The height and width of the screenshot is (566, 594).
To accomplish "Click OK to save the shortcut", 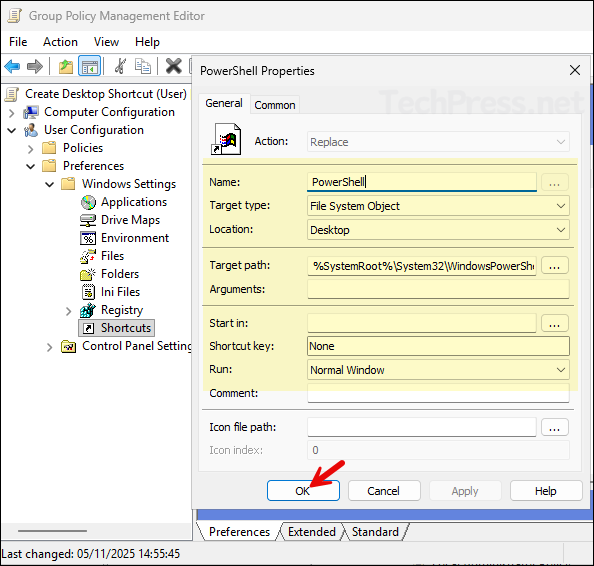I will pyautogui.click(x=303, y=491).
